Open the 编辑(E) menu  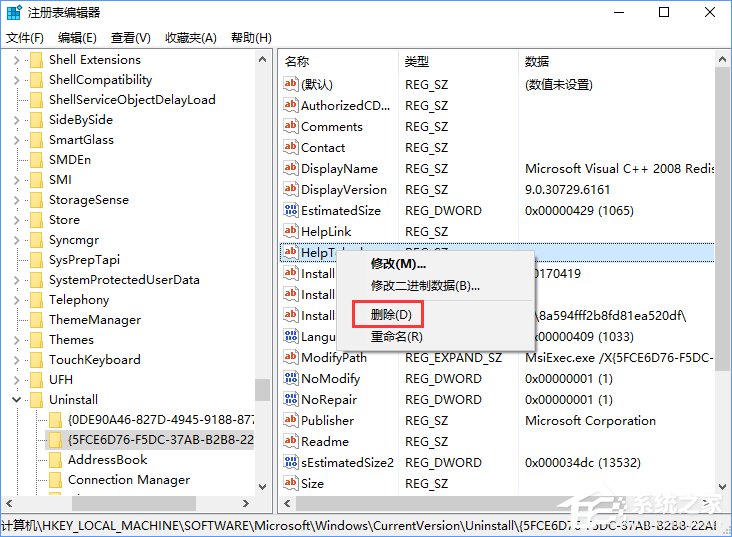coord(77,37)
